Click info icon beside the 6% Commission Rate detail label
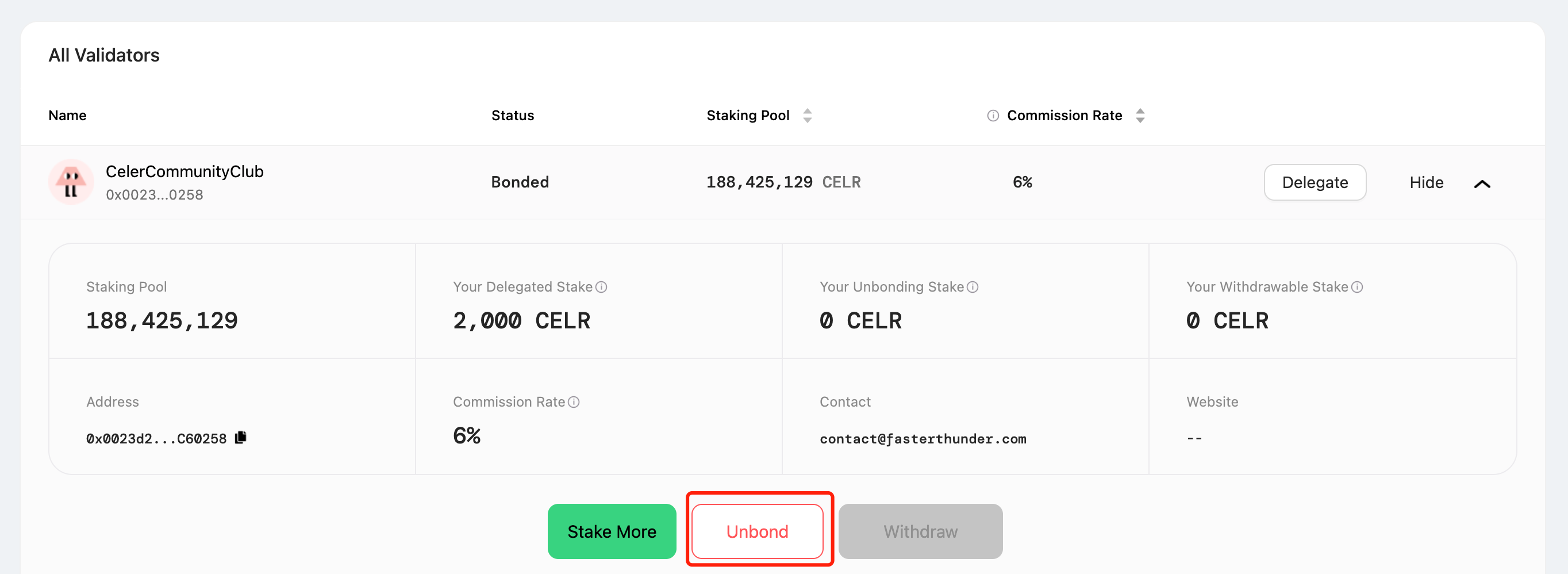Screen dimensions: 1568x574 point(574,402)
